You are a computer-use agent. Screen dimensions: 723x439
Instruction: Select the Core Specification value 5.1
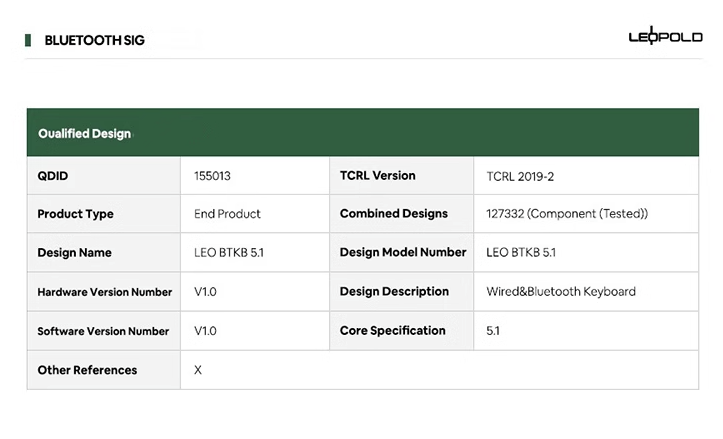tap(493, 331)
